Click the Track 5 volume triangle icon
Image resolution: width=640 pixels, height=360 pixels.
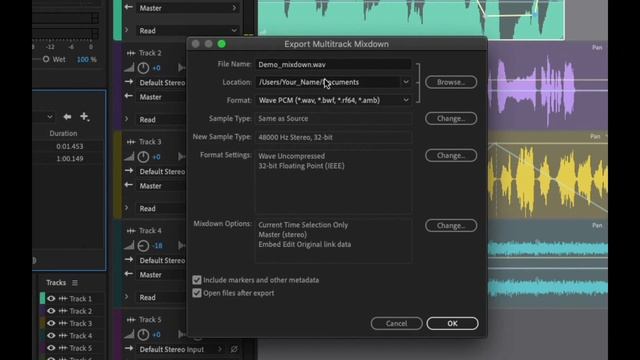(x=129, y=334)
